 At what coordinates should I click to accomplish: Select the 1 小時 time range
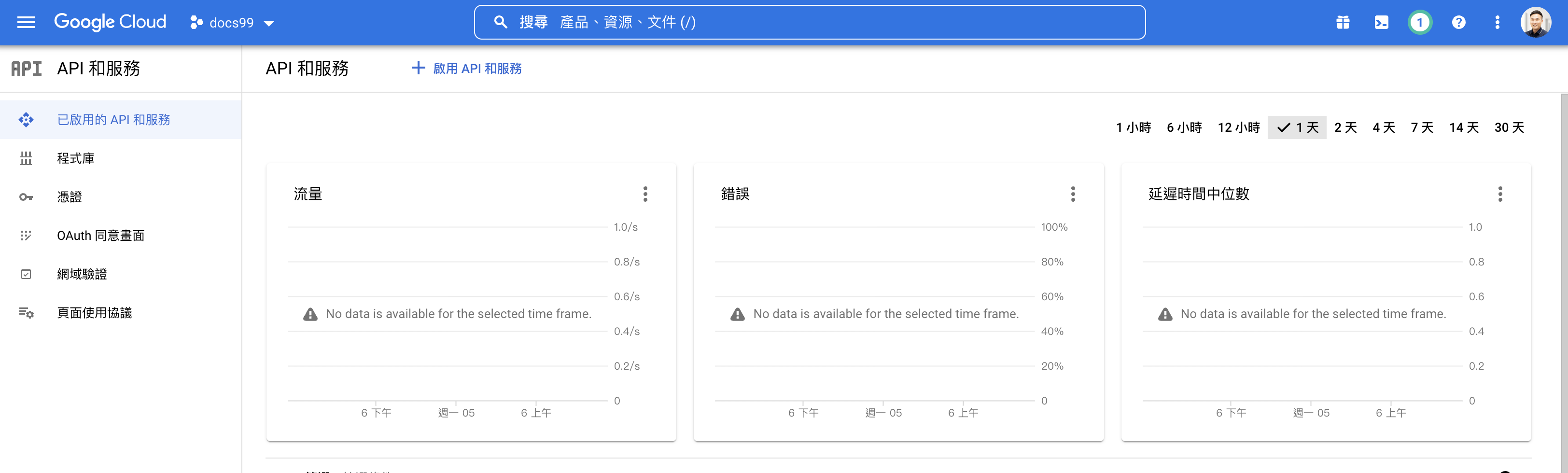tap(1134, 128)
